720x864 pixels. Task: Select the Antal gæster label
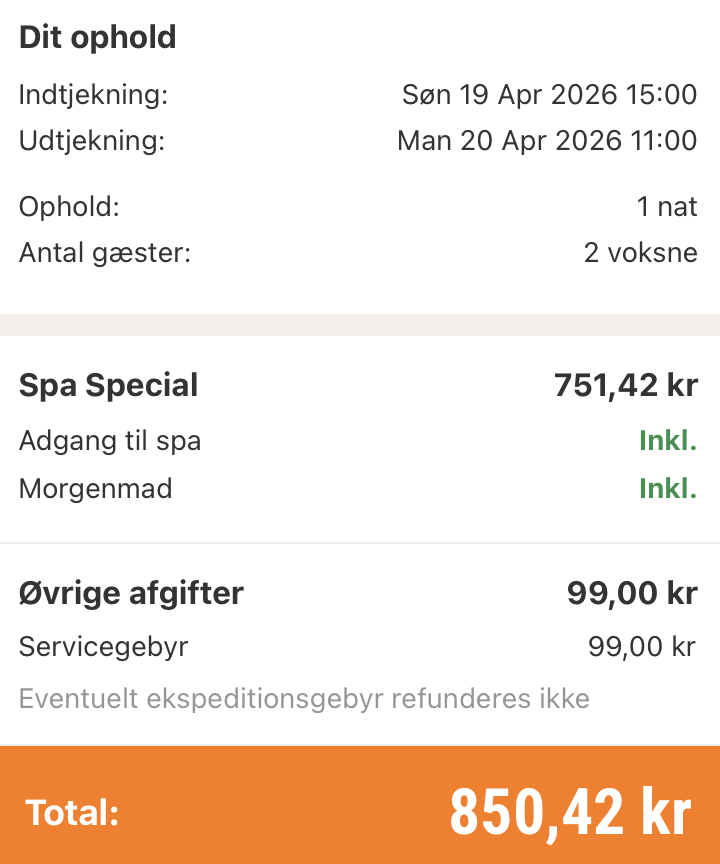click(x=104, y=253)
